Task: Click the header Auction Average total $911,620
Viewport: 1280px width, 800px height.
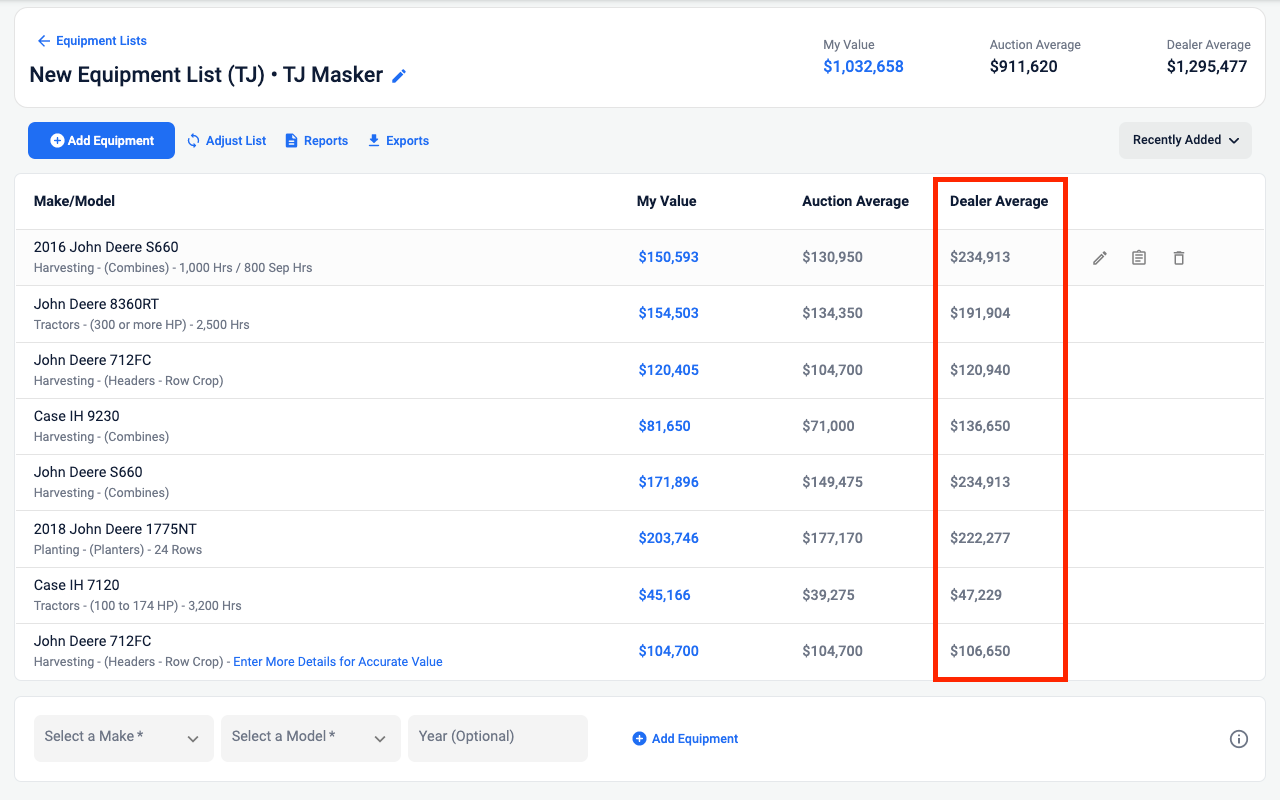Action: tap(1024, 67)
